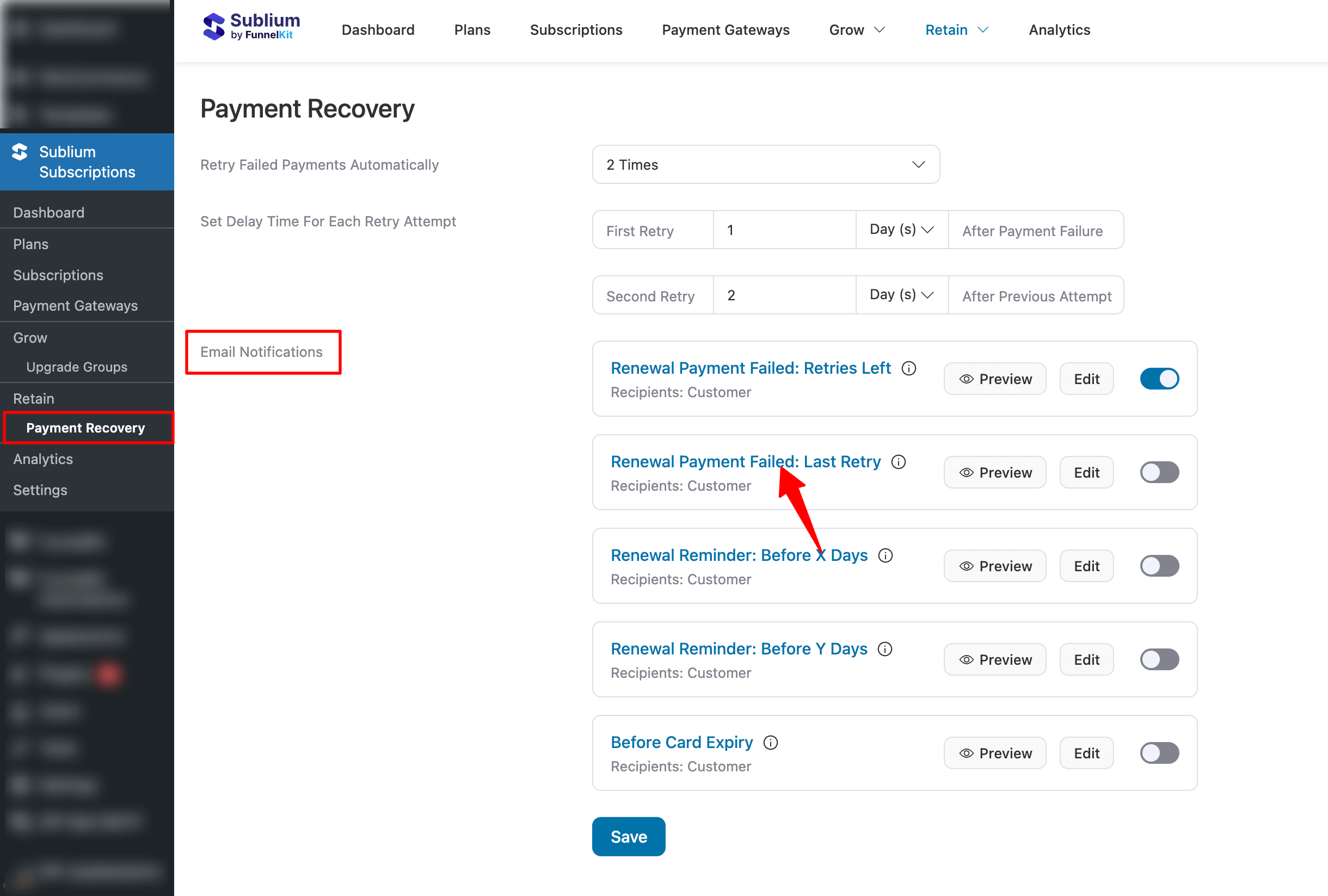Image resolution: width=1328 pixels, height=896 pixels.
Task: Click the eye icon in Before Card Expiry's Preview button
Action: [x=966, y=753]
